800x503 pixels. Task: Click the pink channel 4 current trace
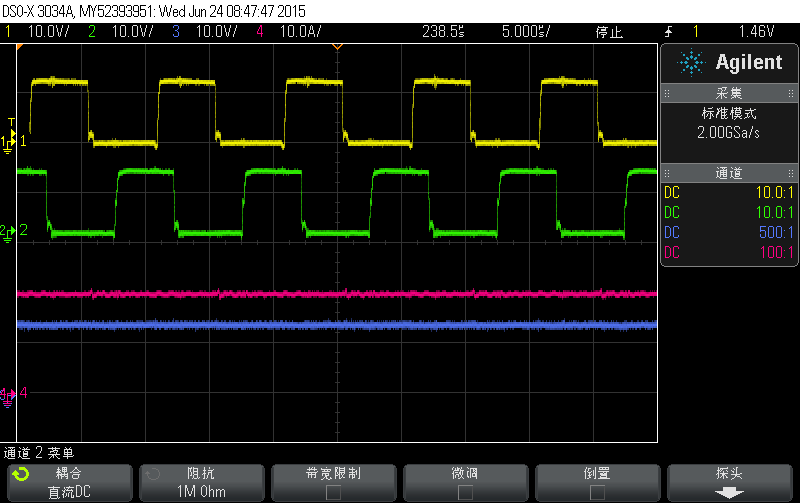point(337,294)
